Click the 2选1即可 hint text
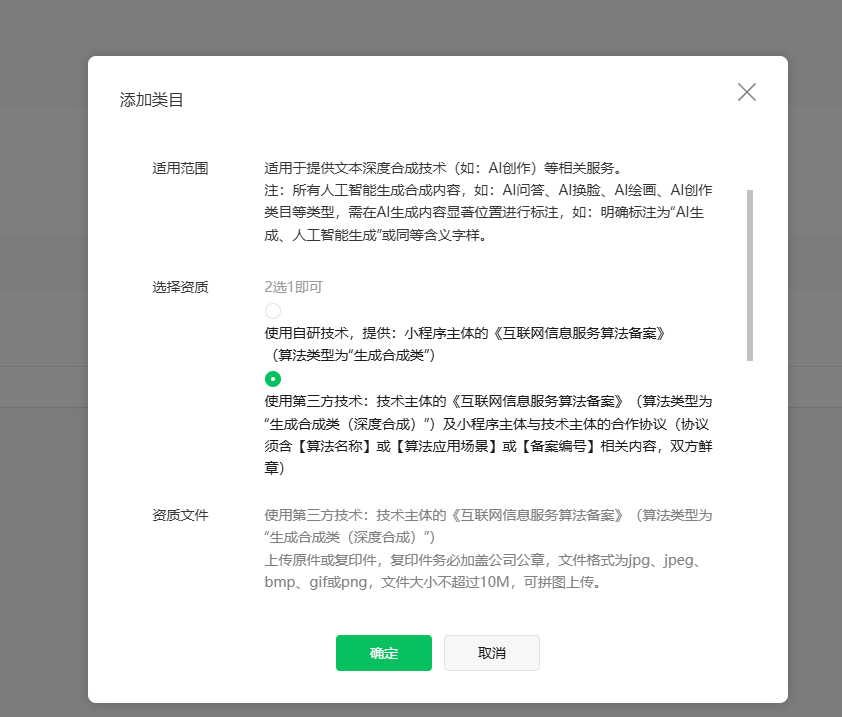The width and height of the screenshot is (842, 717). click(x=294, y=287)
